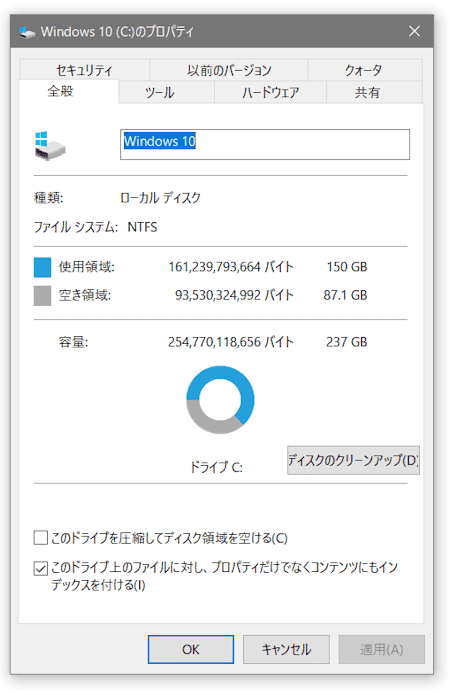Open ディスクのクリーンアップ
This screenshot has width=450, height=695.
(x=353, y=460)
